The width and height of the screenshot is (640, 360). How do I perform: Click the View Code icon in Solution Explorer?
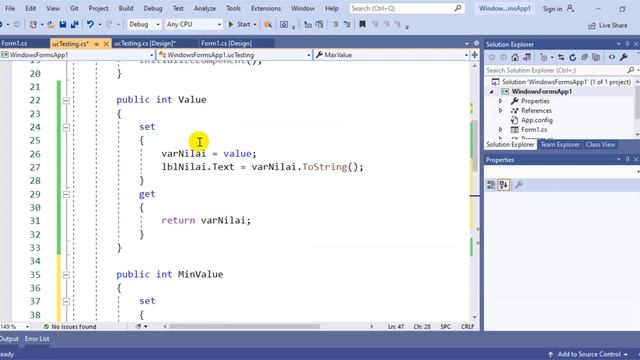tap(611, 58)
